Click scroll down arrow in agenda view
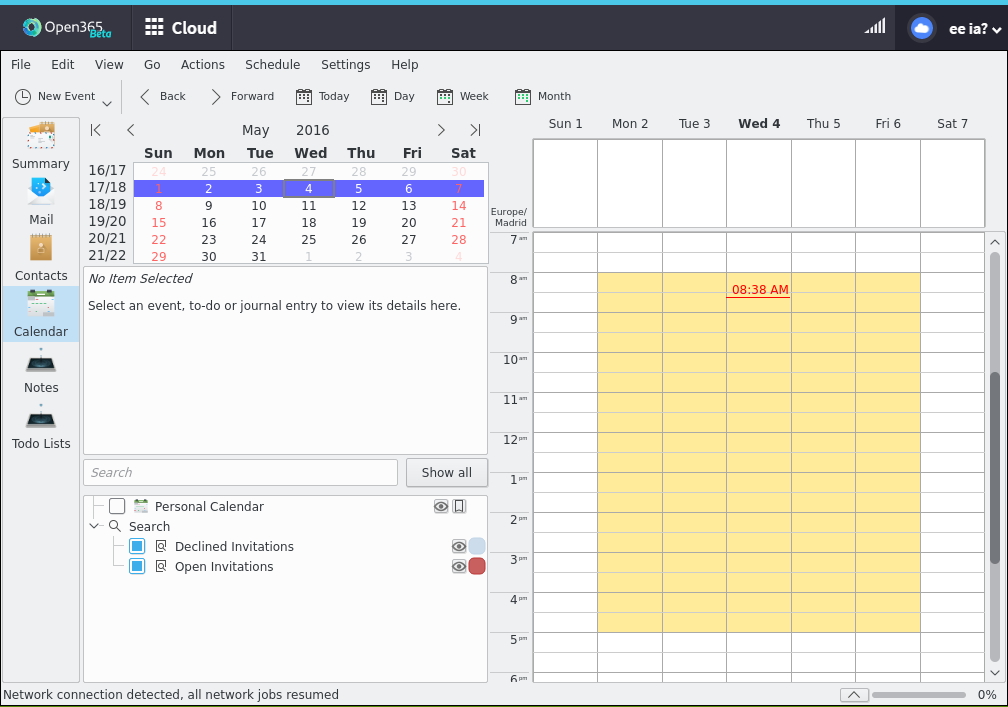The width and height of the screenshot is (1008, 707). pos(994,673)
